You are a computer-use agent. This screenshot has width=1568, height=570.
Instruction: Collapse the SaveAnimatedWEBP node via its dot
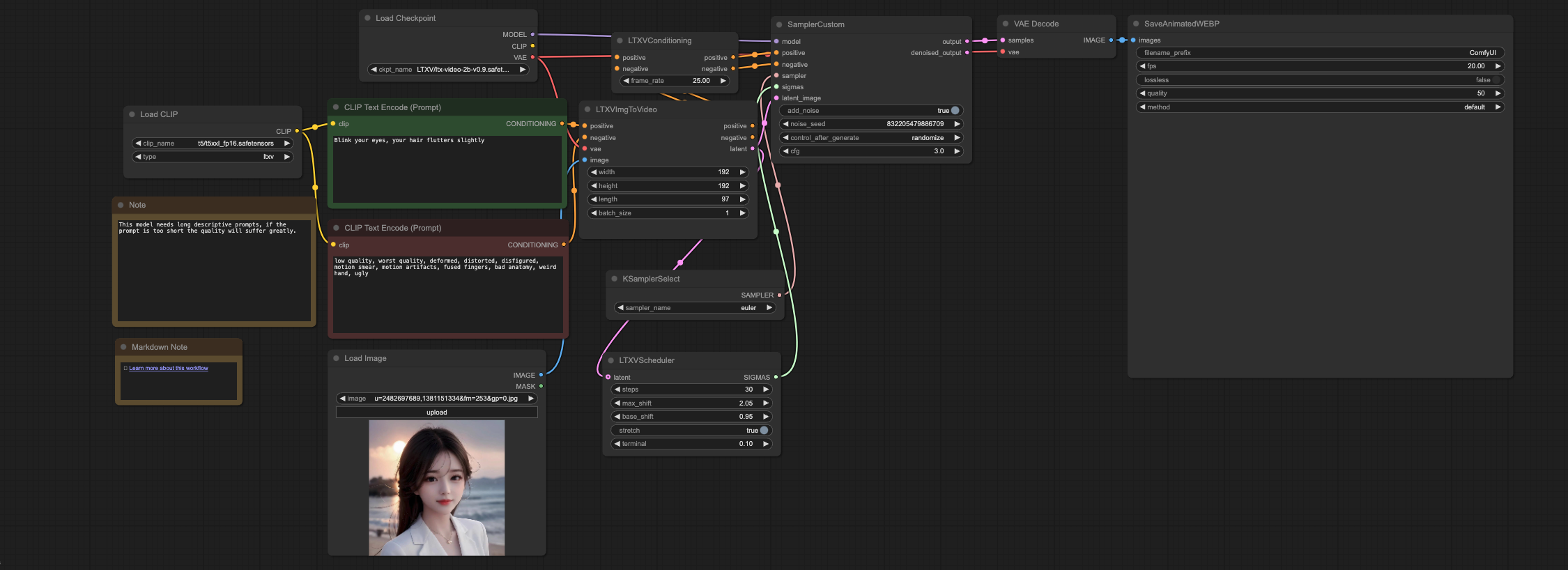pyautogui.click(x=1136, y=24)
